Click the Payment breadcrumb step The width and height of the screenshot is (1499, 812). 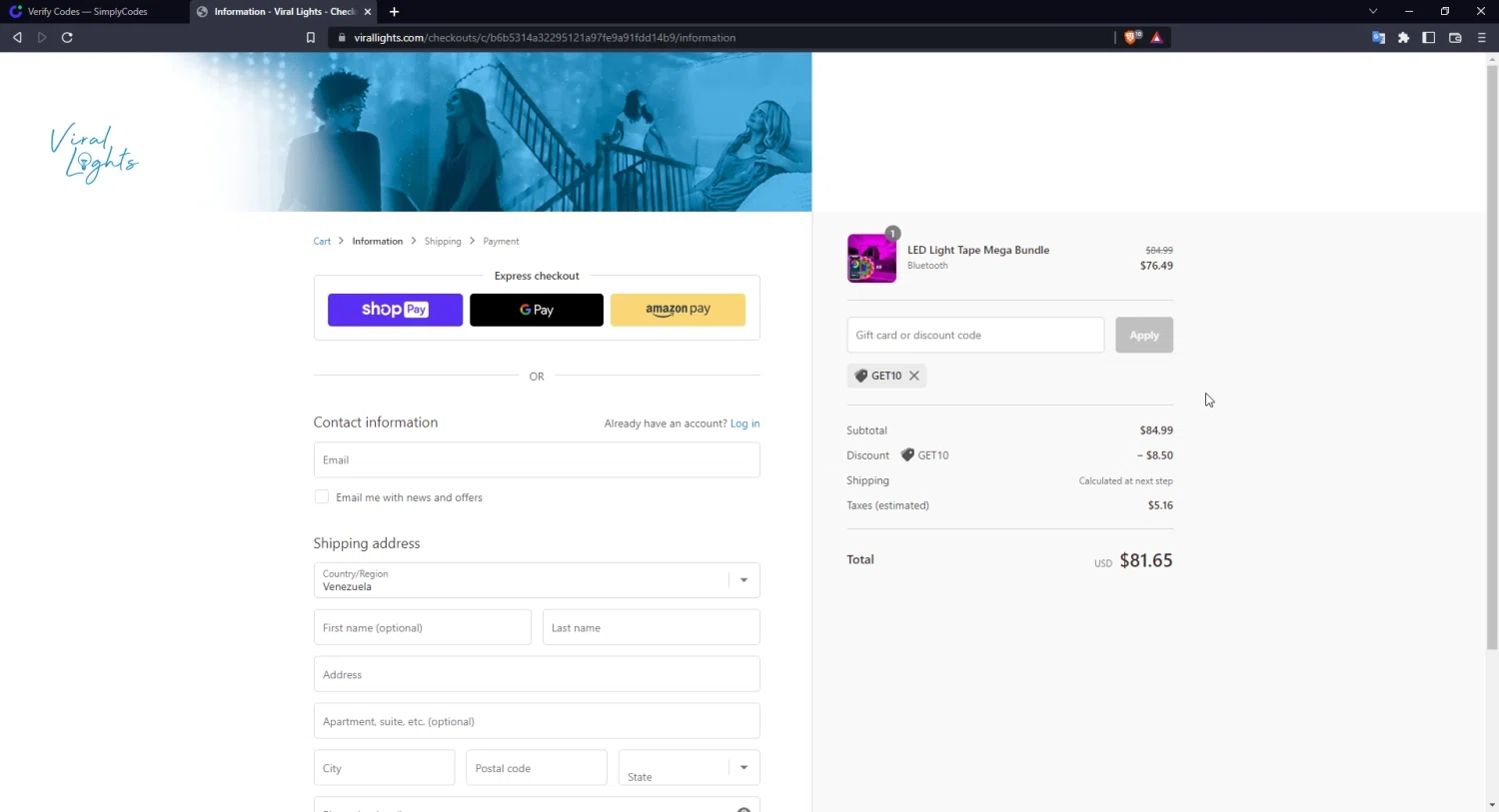click(x=501, y=242)
